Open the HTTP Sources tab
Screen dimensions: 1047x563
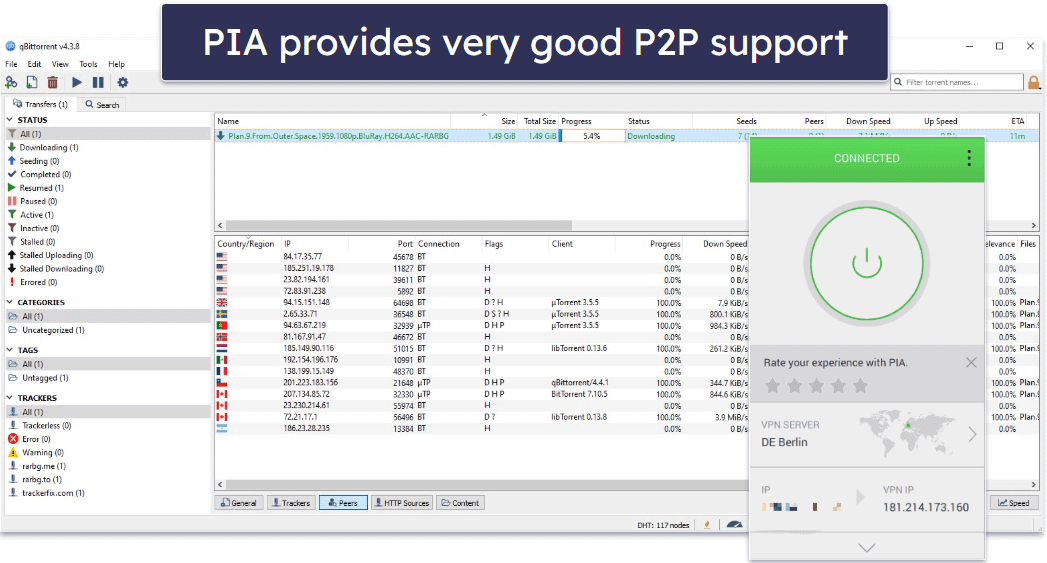pos(401,503)
